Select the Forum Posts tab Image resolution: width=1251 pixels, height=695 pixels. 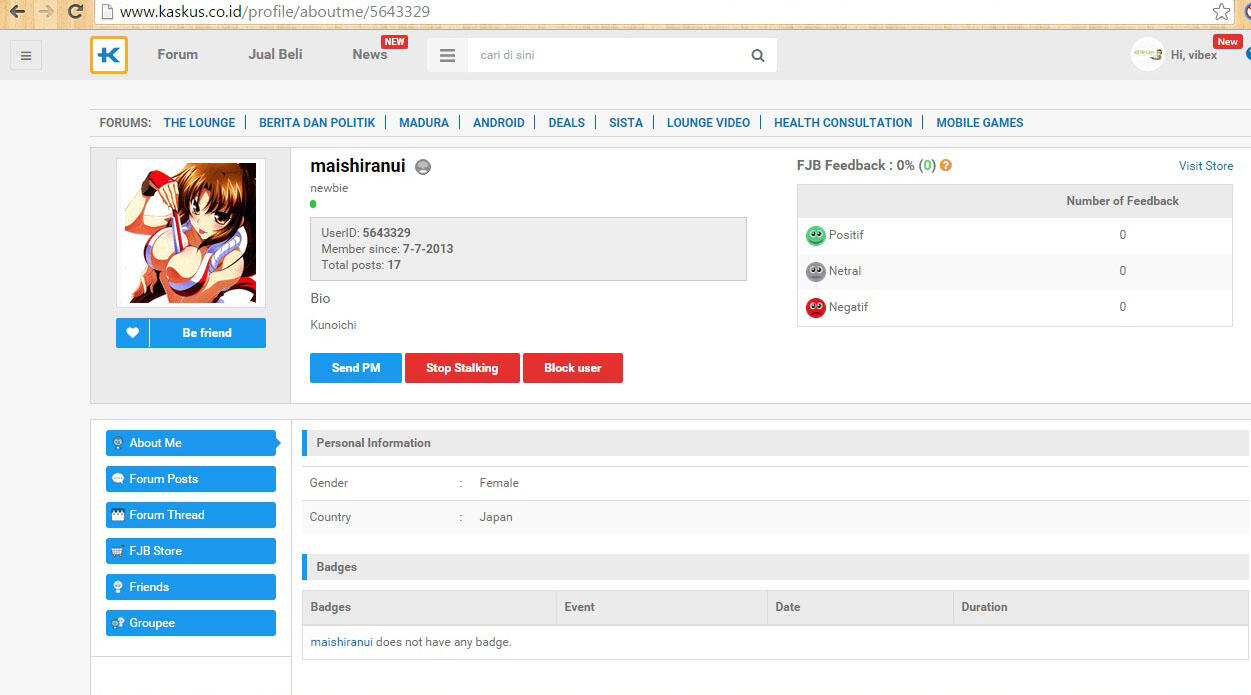191,479
